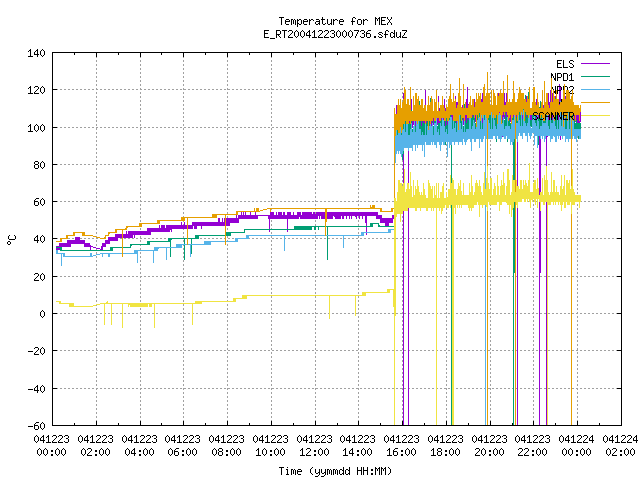Click the blue NPD2 legend line sample
The height and width of the screenshot is (480, 640).
coord(595,89)
